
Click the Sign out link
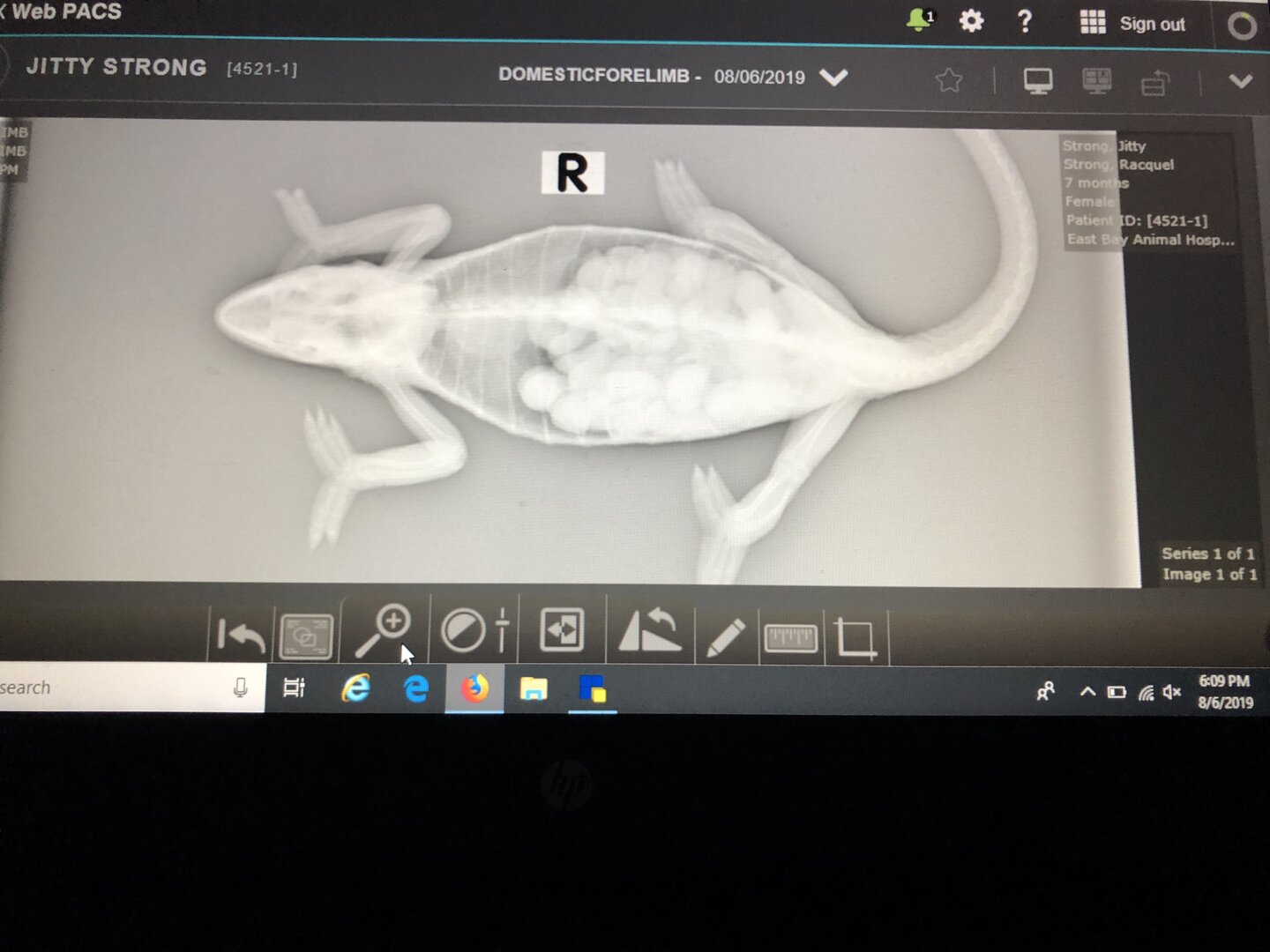click(x=1152, y=24)
